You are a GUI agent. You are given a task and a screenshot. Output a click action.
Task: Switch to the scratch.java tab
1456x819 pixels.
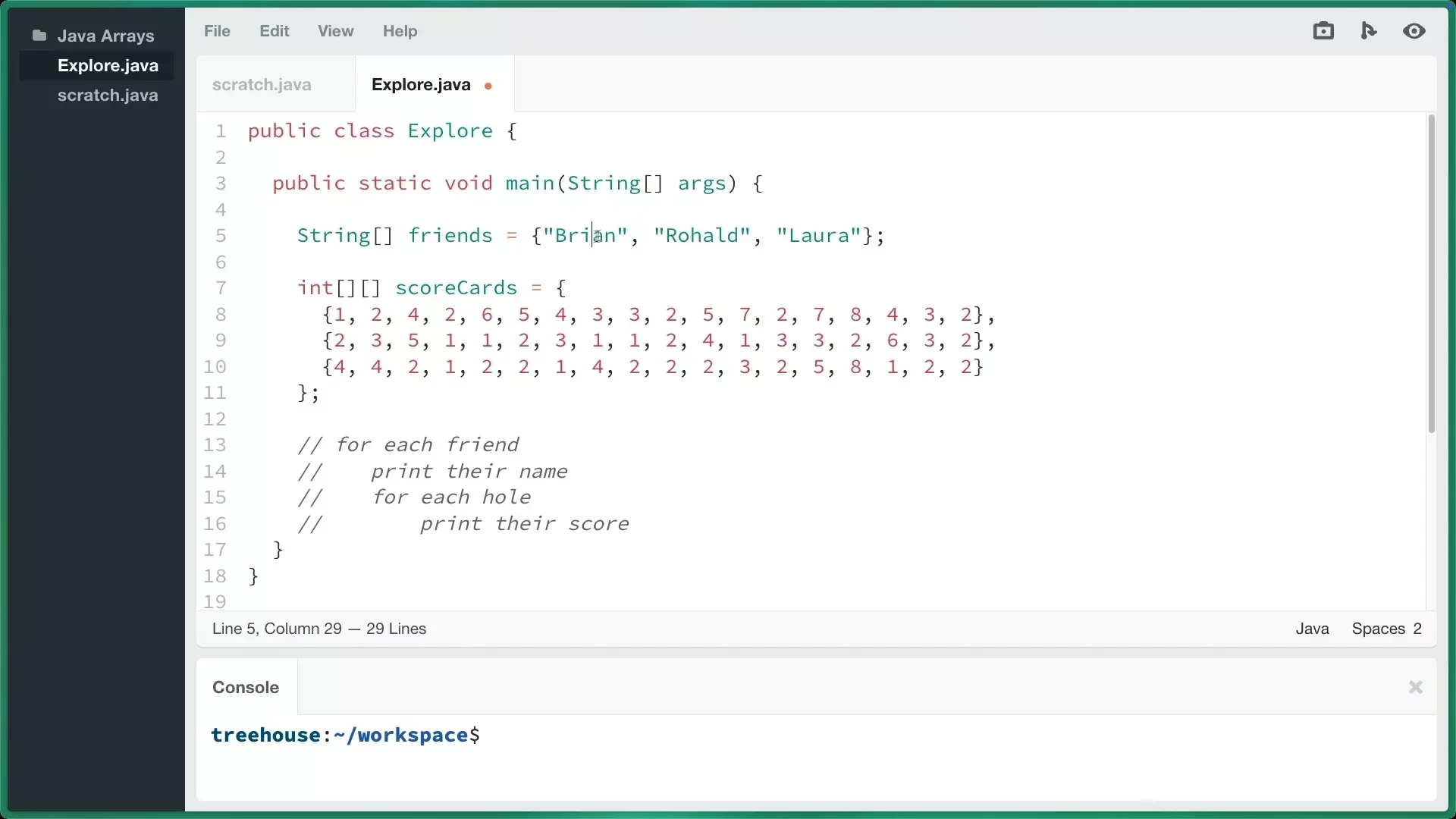click(262, 84)
